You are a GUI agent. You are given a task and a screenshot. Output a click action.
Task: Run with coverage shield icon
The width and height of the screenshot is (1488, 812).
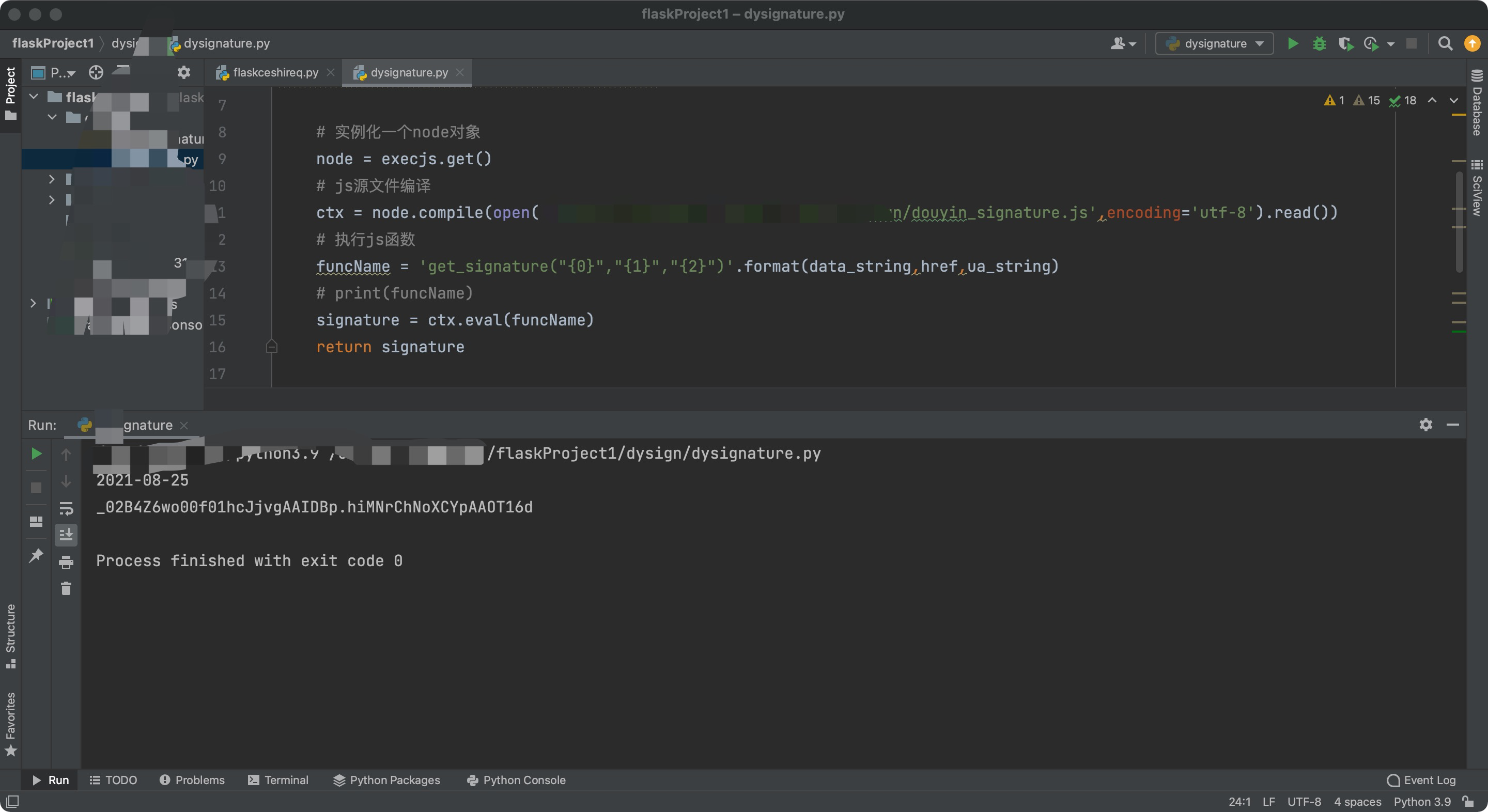[x=1346, y=43]
